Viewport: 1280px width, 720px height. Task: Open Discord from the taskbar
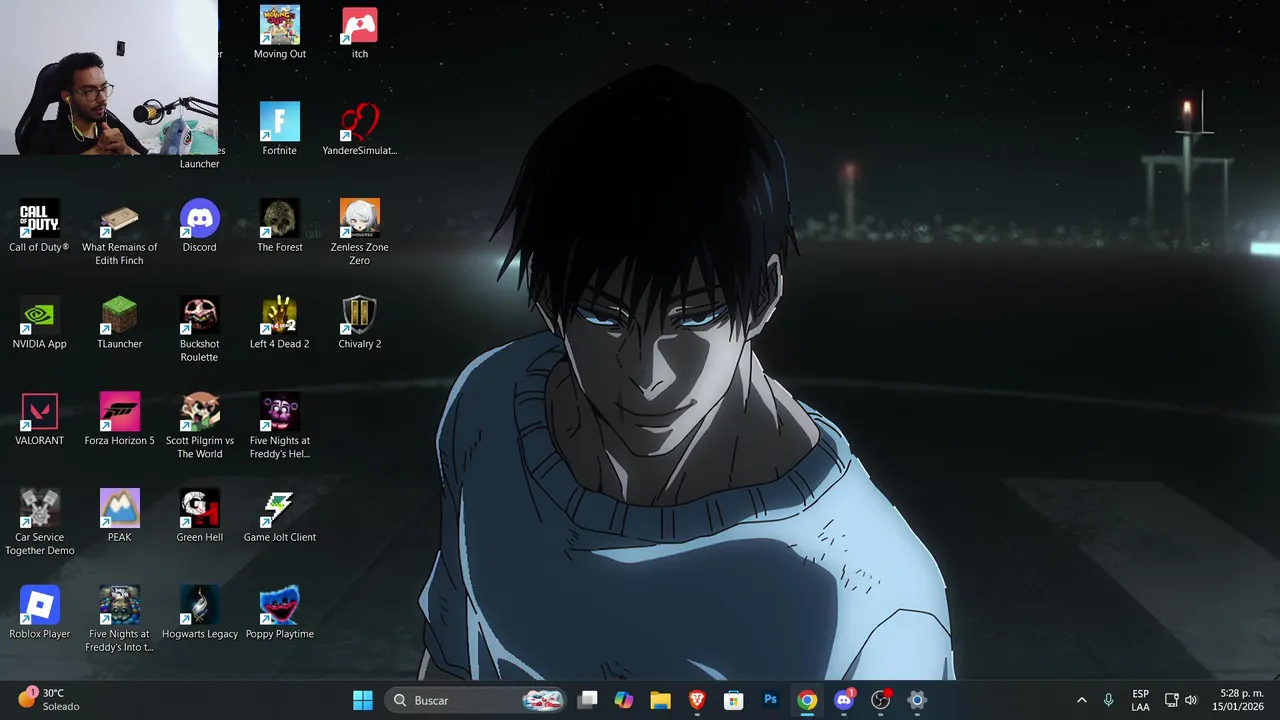(x=844, y=700)
